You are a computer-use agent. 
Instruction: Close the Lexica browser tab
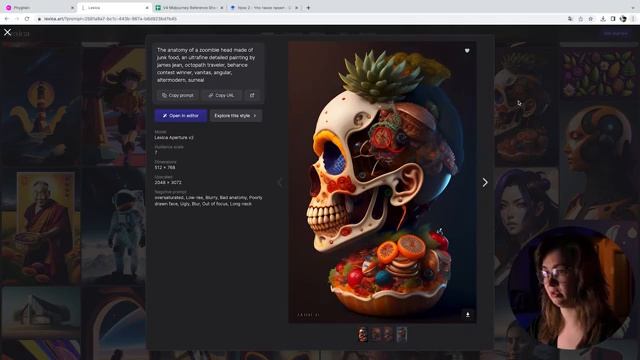tap(147, 8)
